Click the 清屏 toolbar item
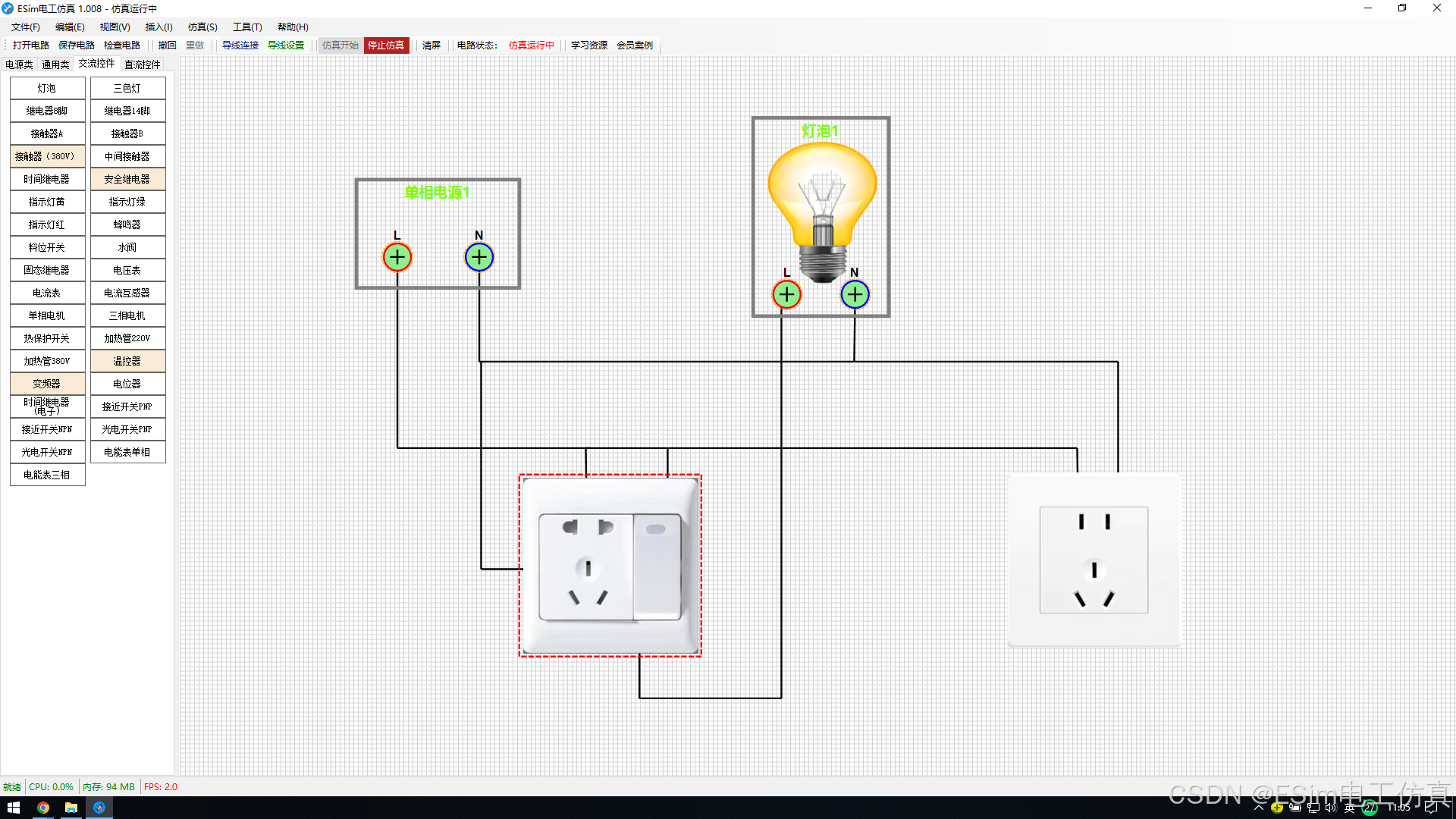 point(431,45)
